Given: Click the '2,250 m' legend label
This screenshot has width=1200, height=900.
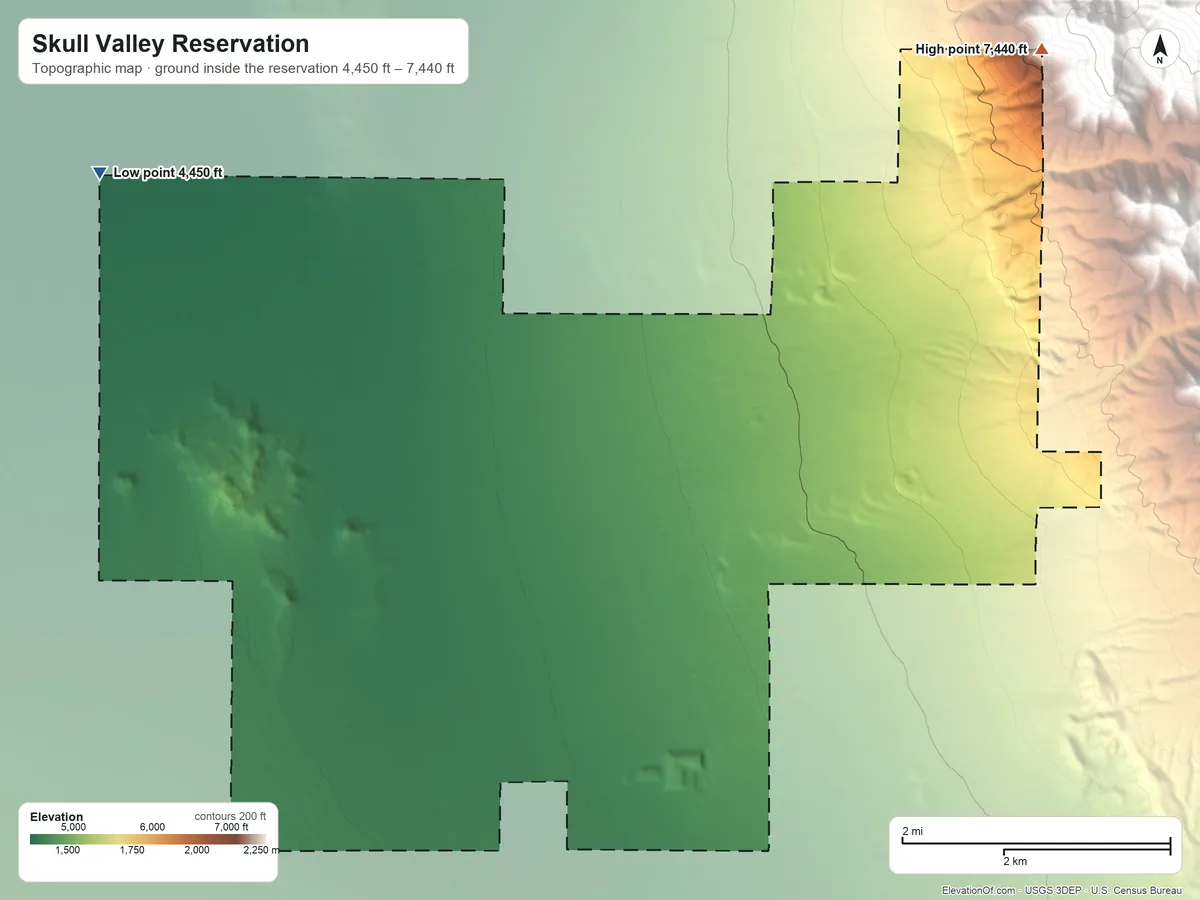Looking at the screenshot, I should click(x=261, y=850).
